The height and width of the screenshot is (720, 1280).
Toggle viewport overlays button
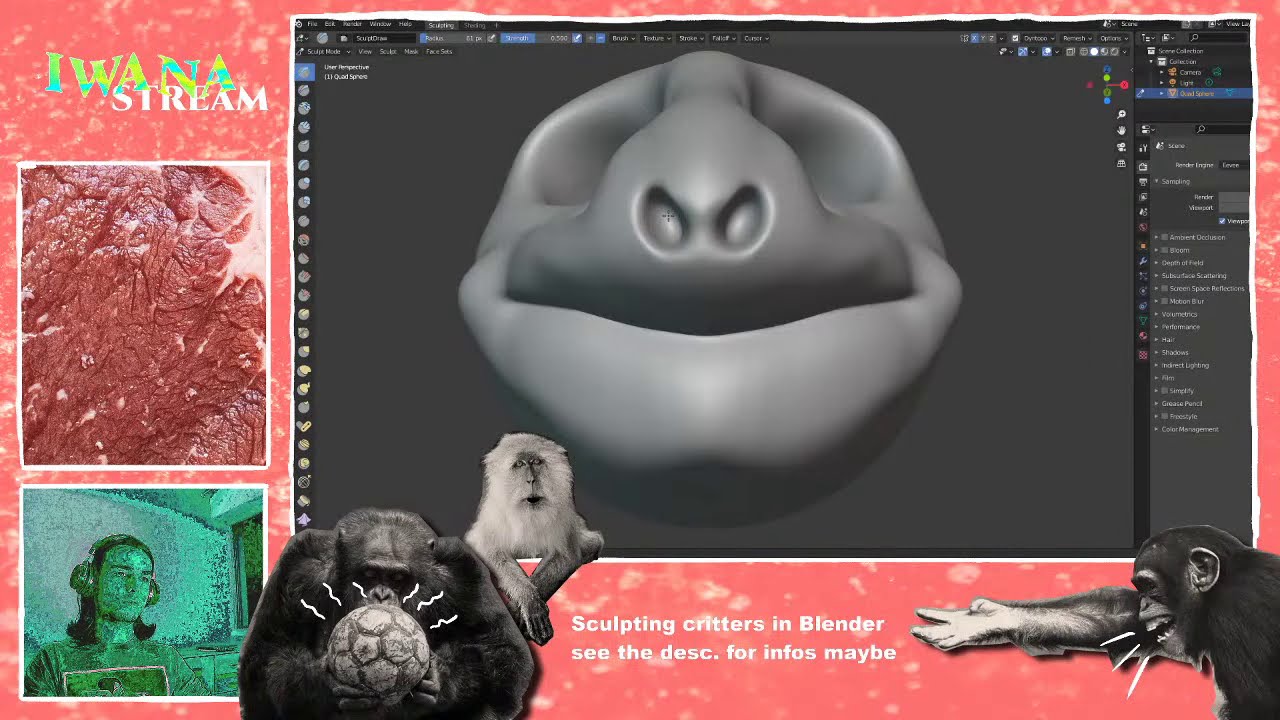point(1047,51)
